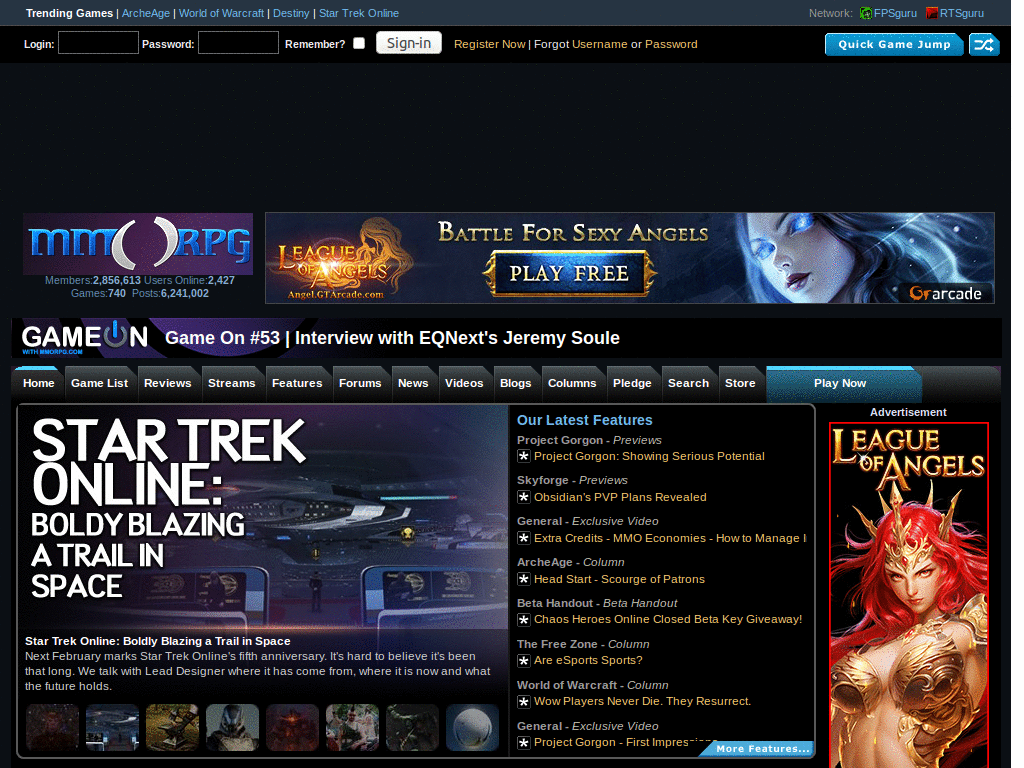Click the FPSguru network icon
1024x768 pixels.
click(866, 13)
